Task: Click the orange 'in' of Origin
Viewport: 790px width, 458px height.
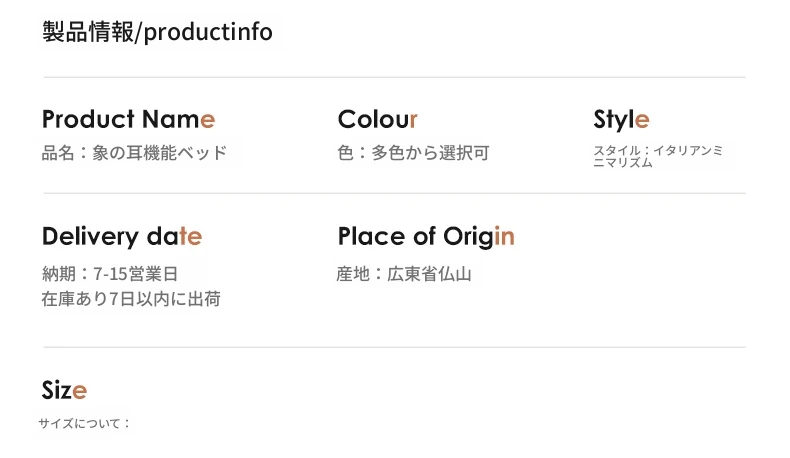Action: click(504, 236)
